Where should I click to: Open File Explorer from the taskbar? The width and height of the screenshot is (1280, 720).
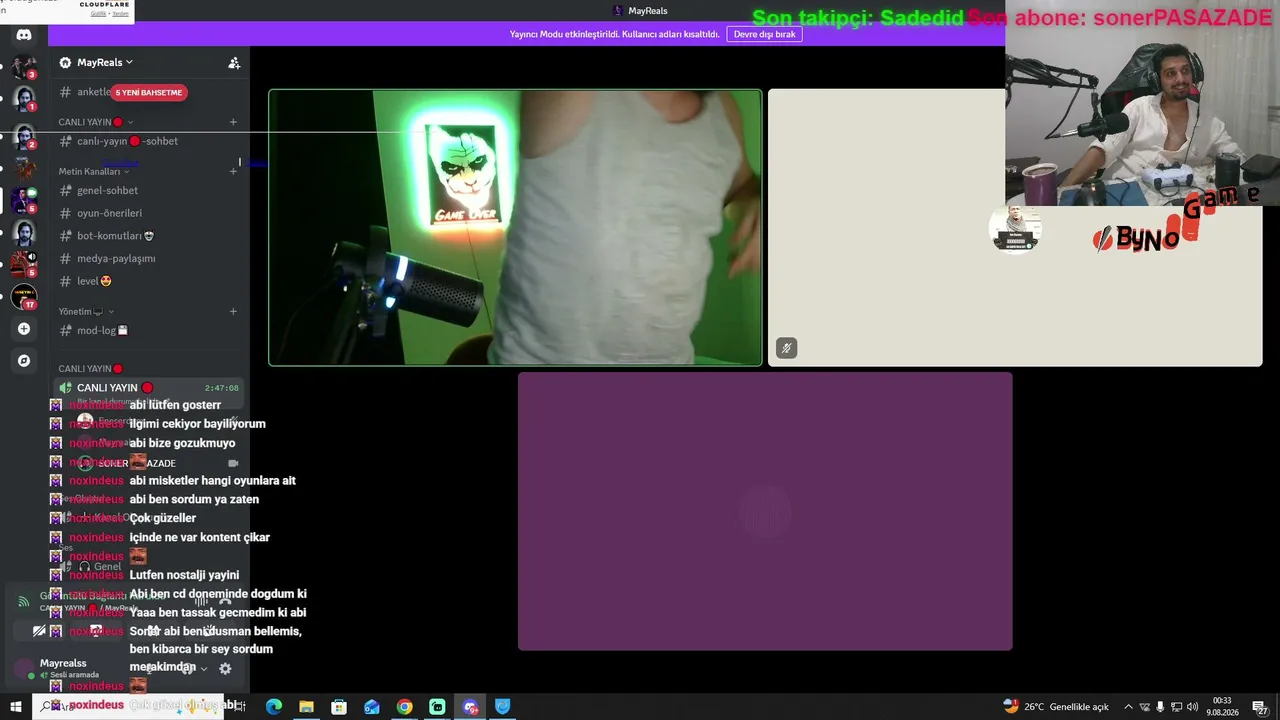pos(306,707)
